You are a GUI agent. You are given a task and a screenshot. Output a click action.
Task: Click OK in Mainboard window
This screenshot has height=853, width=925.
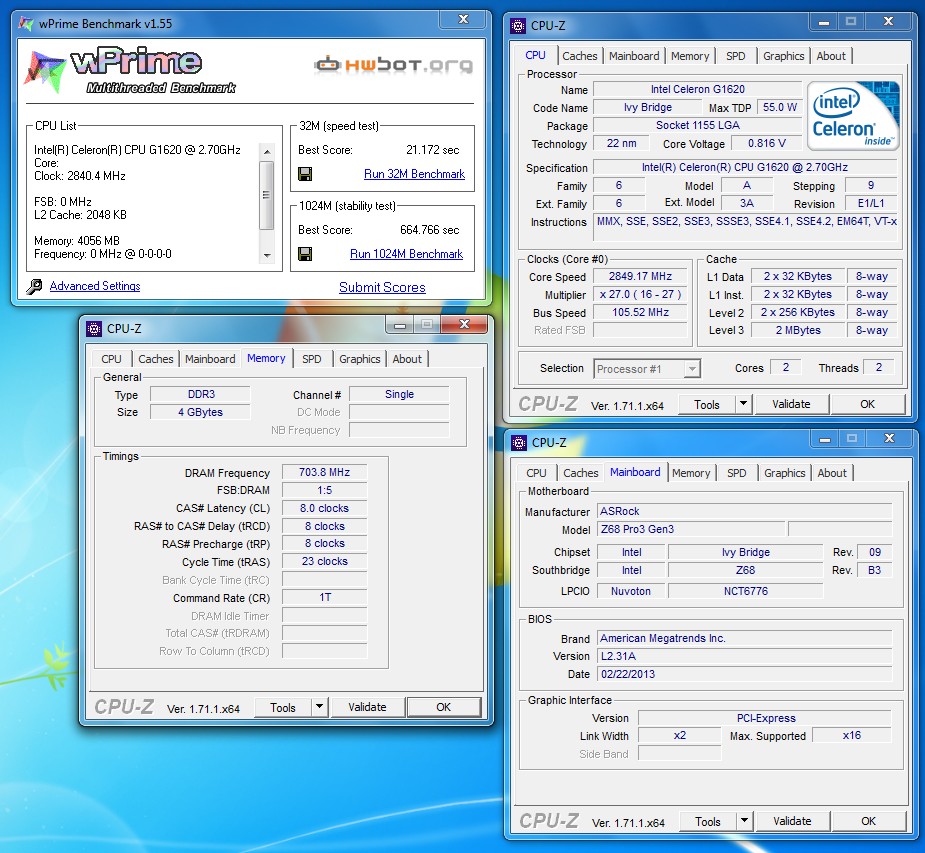pos(868,821)
